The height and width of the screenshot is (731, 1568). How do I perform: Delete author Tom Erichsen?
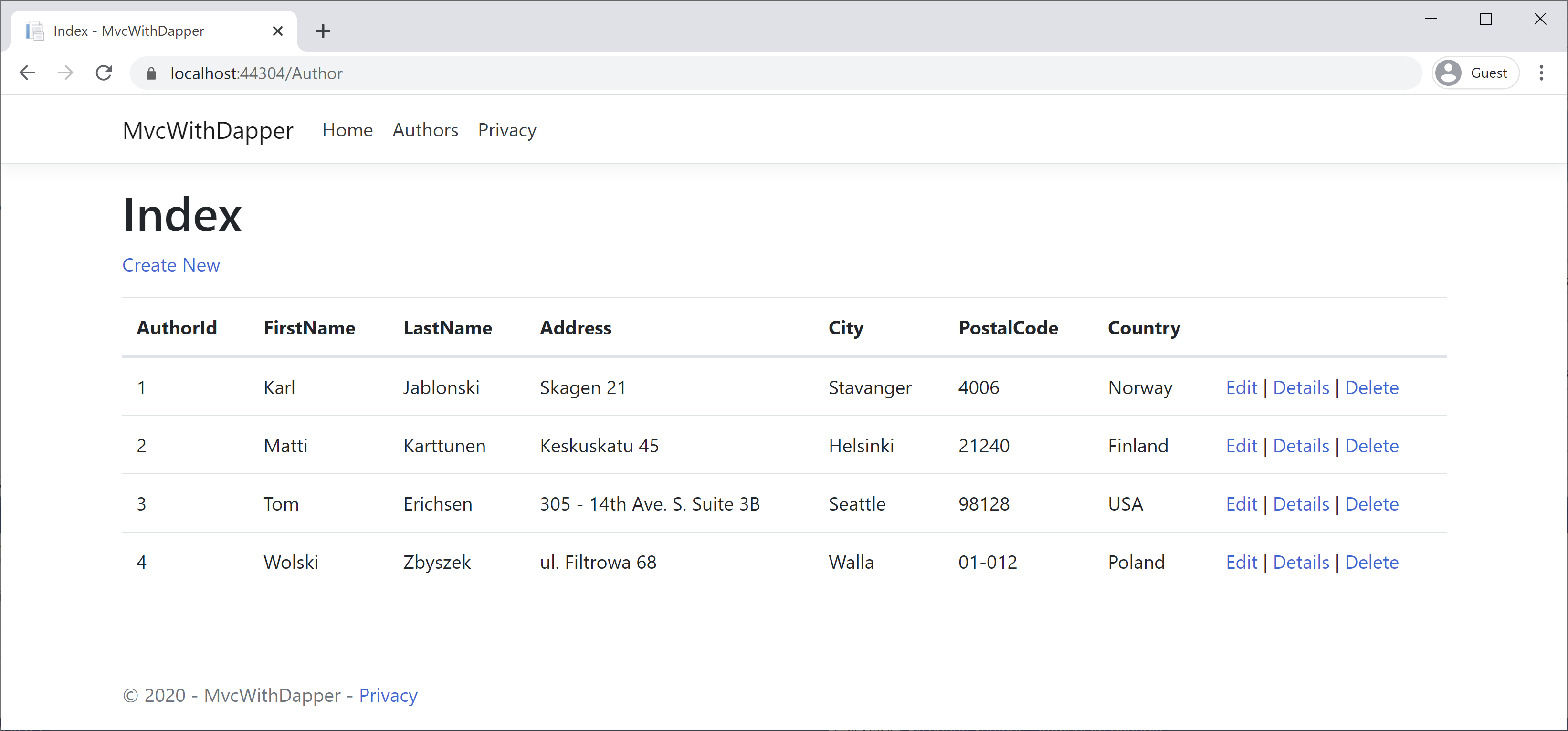(1371, 504)
